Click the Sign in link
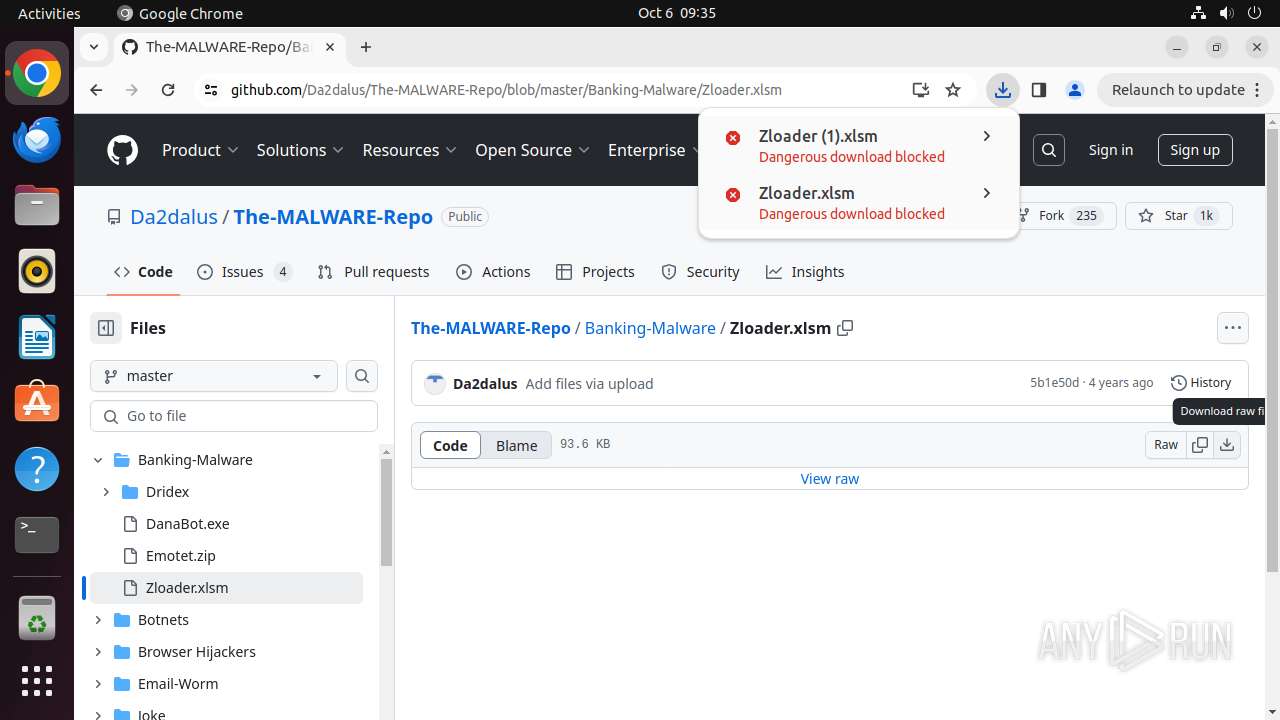 pyautogui.click(x=1111, y=150)
